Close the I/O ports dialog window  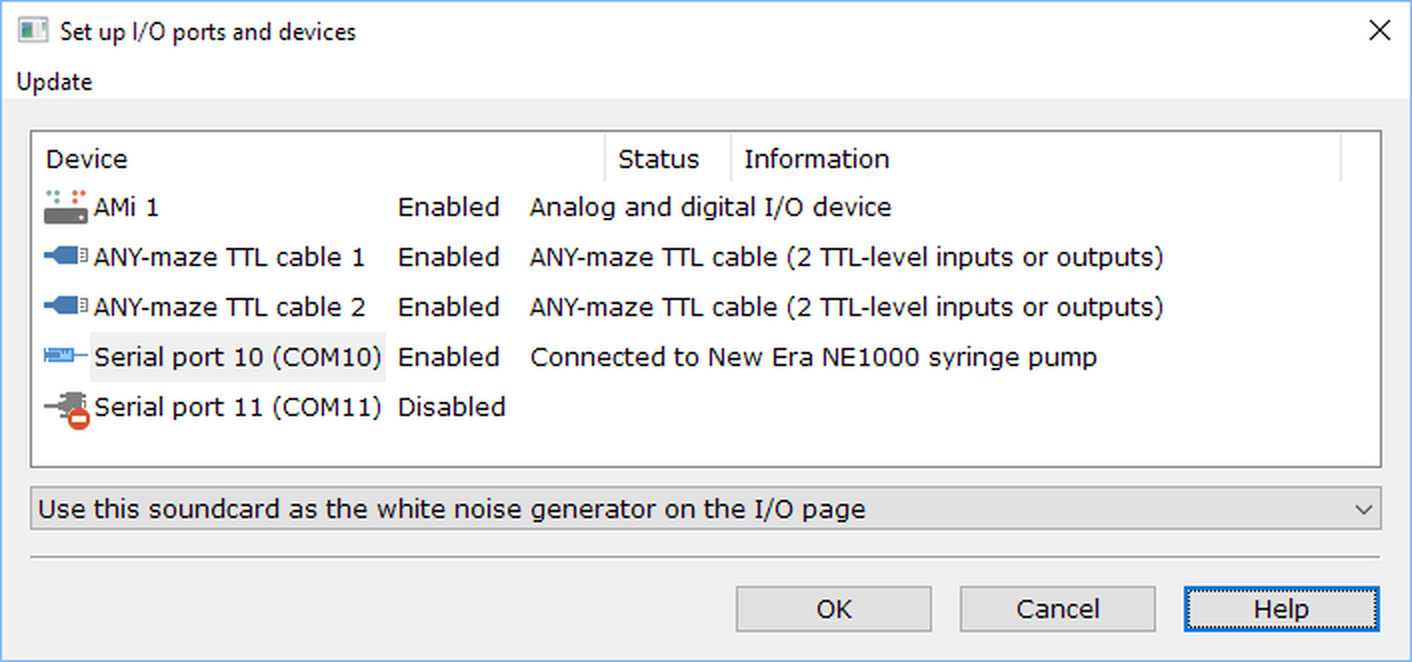pyautogui.click(x=1379, y=31)
